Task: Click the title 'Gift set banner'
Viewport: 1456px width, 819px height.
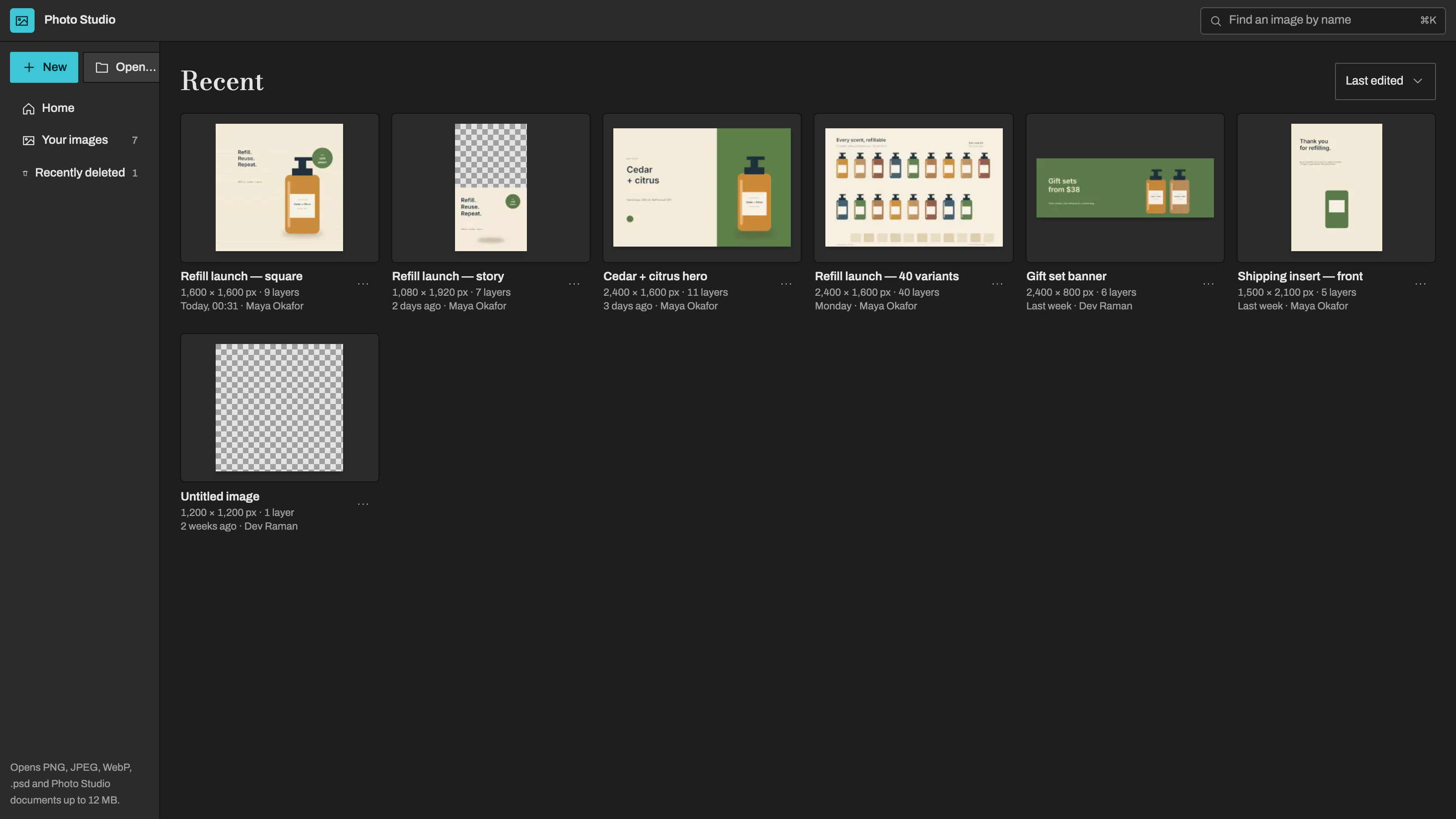Action: 1067,276
